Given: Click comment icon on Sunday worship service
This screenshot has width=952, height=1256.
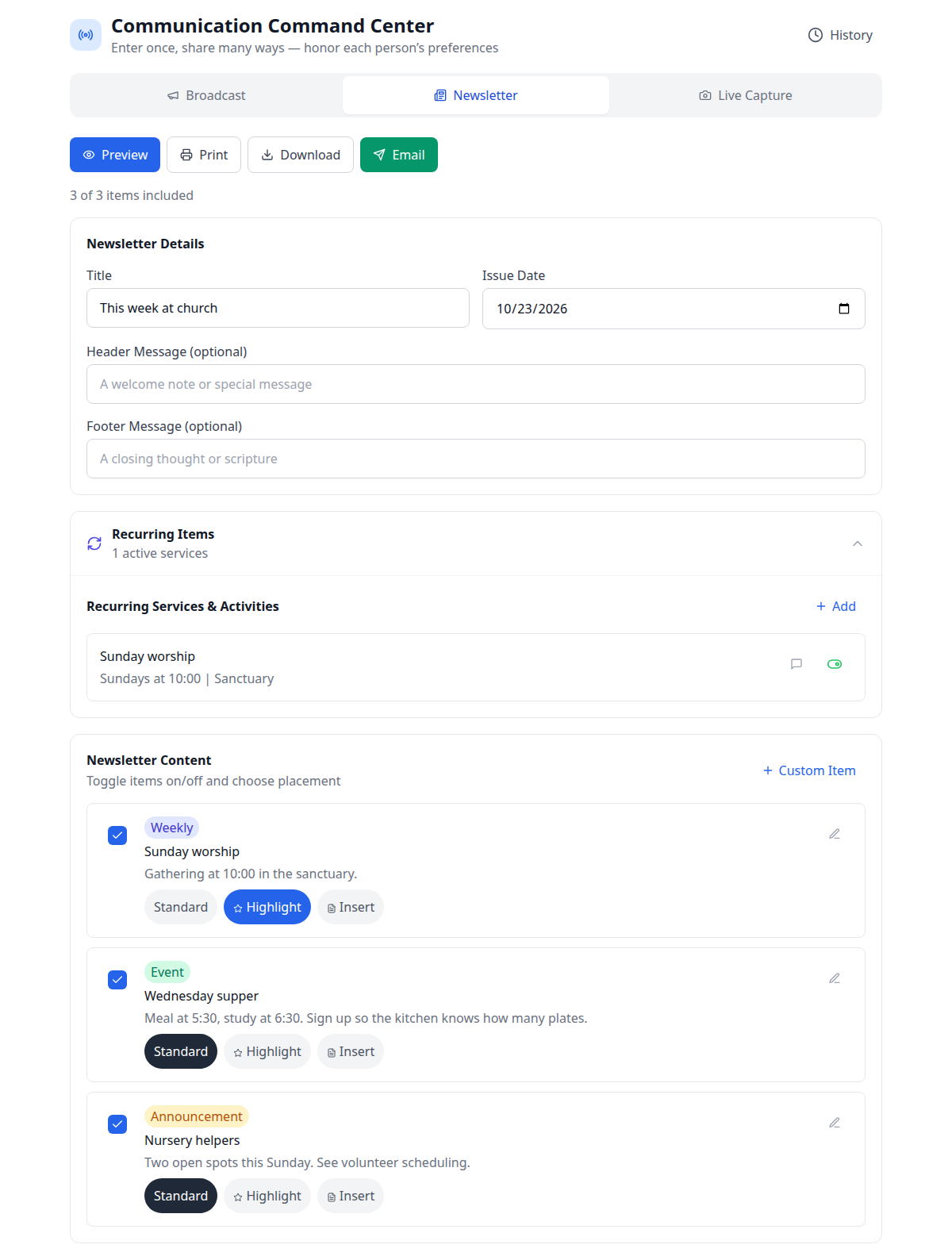Looking at the screenshot, I should pos(797,664).
